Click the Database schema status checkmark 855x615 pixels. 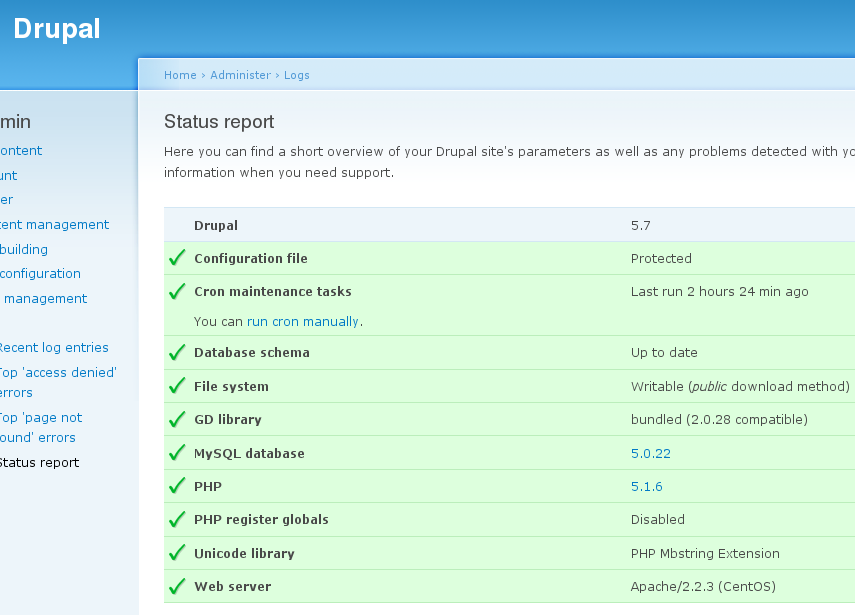coord(177,352)
